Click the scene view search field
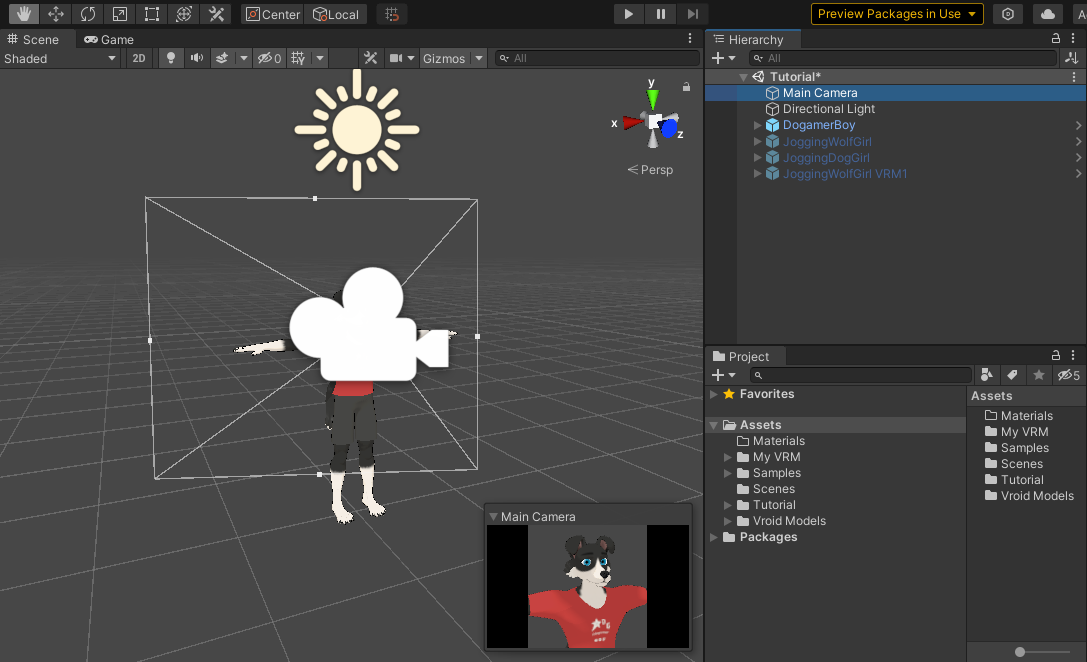 tap(597, 58)
